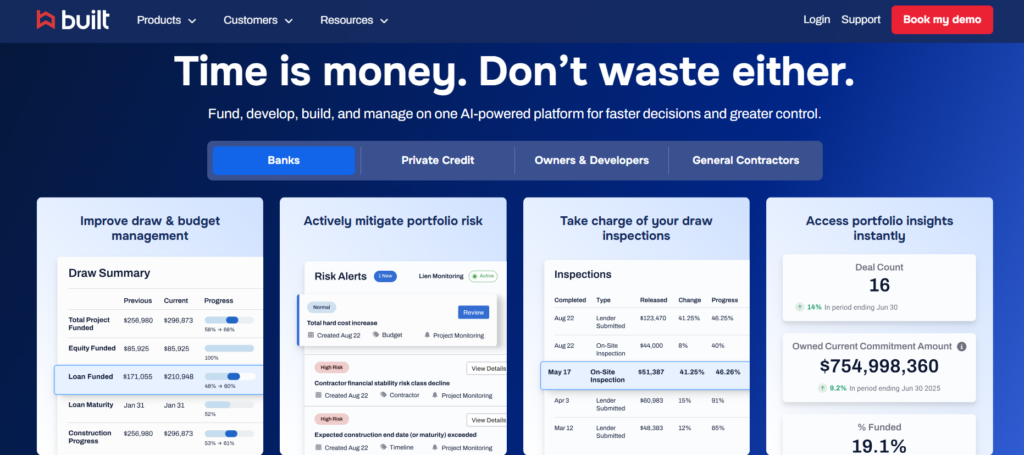Viewport: 1024px width, 455px height.
Task: Click Loan Maturity progress bar
Action: (x=229, y=405)
